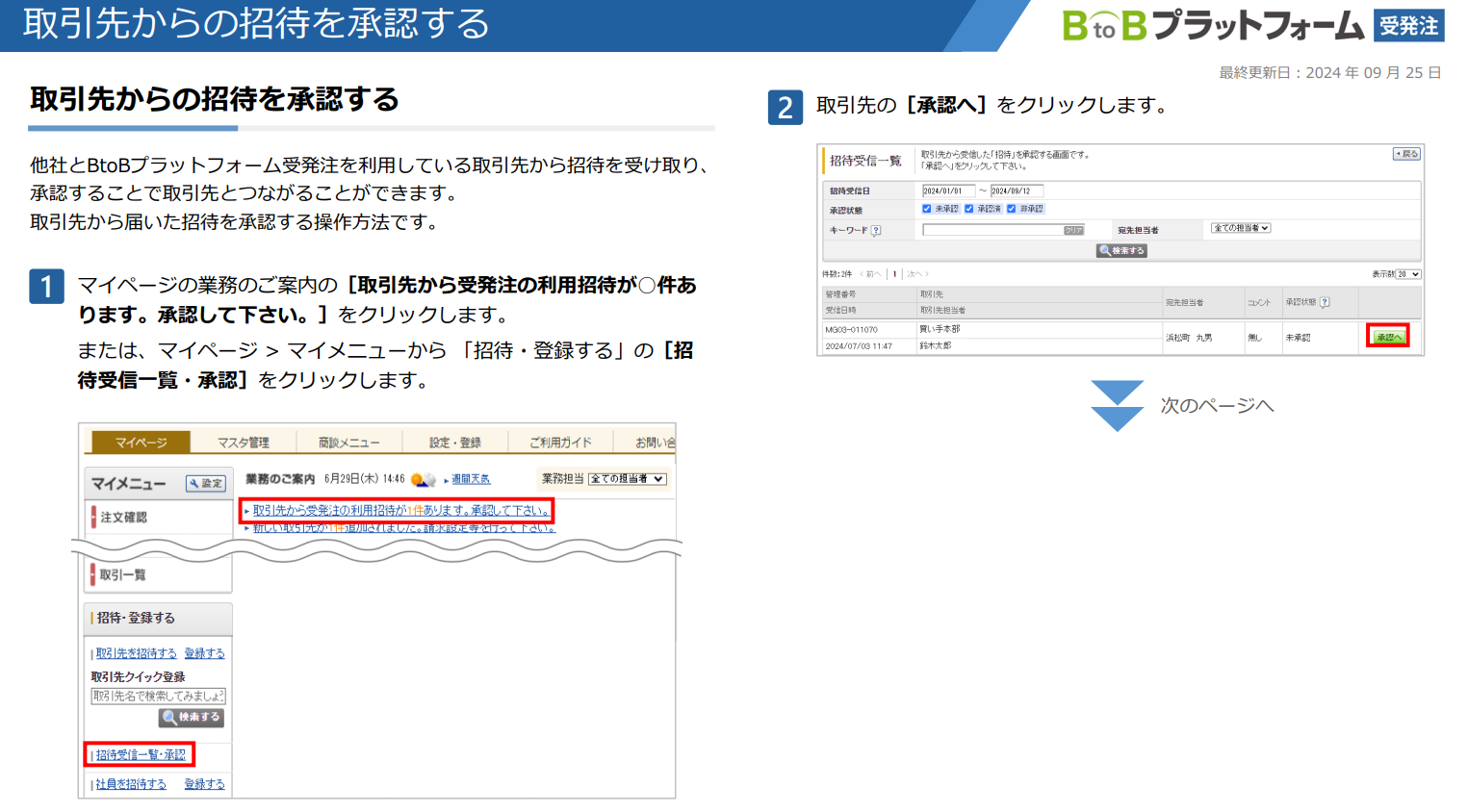The height and width of the screenshot is (812, 1468).
Task: Click 登録する beside 社員を招待する
Action: (204, 784)
